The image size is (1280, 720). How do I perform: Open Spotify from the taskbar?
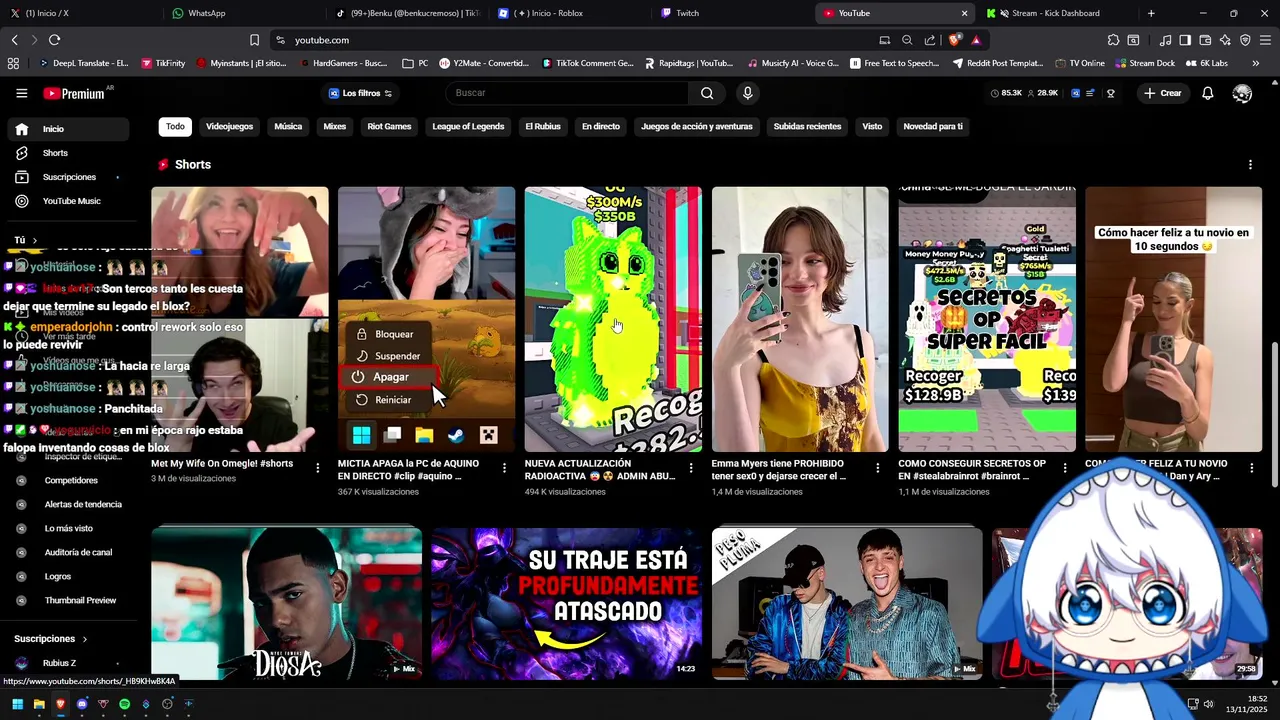coord(124,704)
